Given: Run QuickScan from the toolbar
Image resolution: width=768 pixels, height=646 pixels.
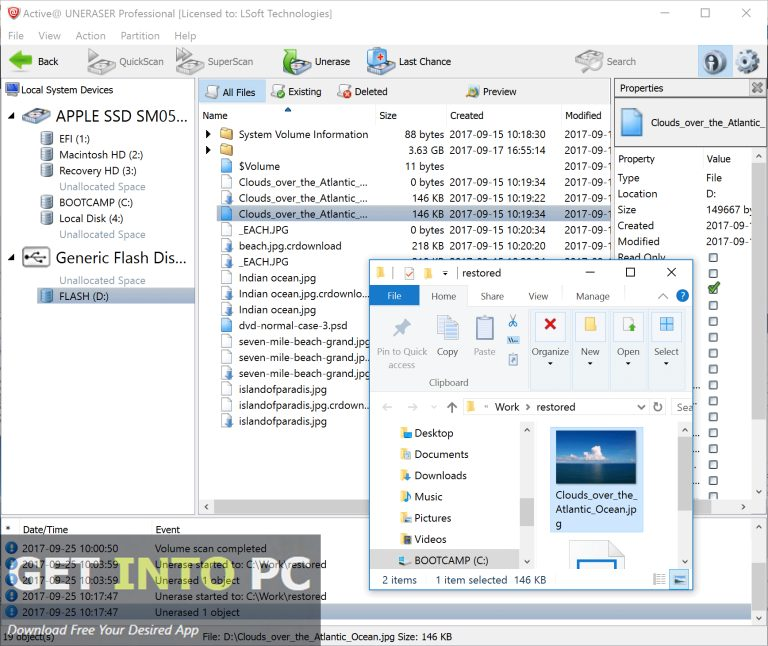Looking at the screenshot, I should pyautogui.click(x=125, y=61).
